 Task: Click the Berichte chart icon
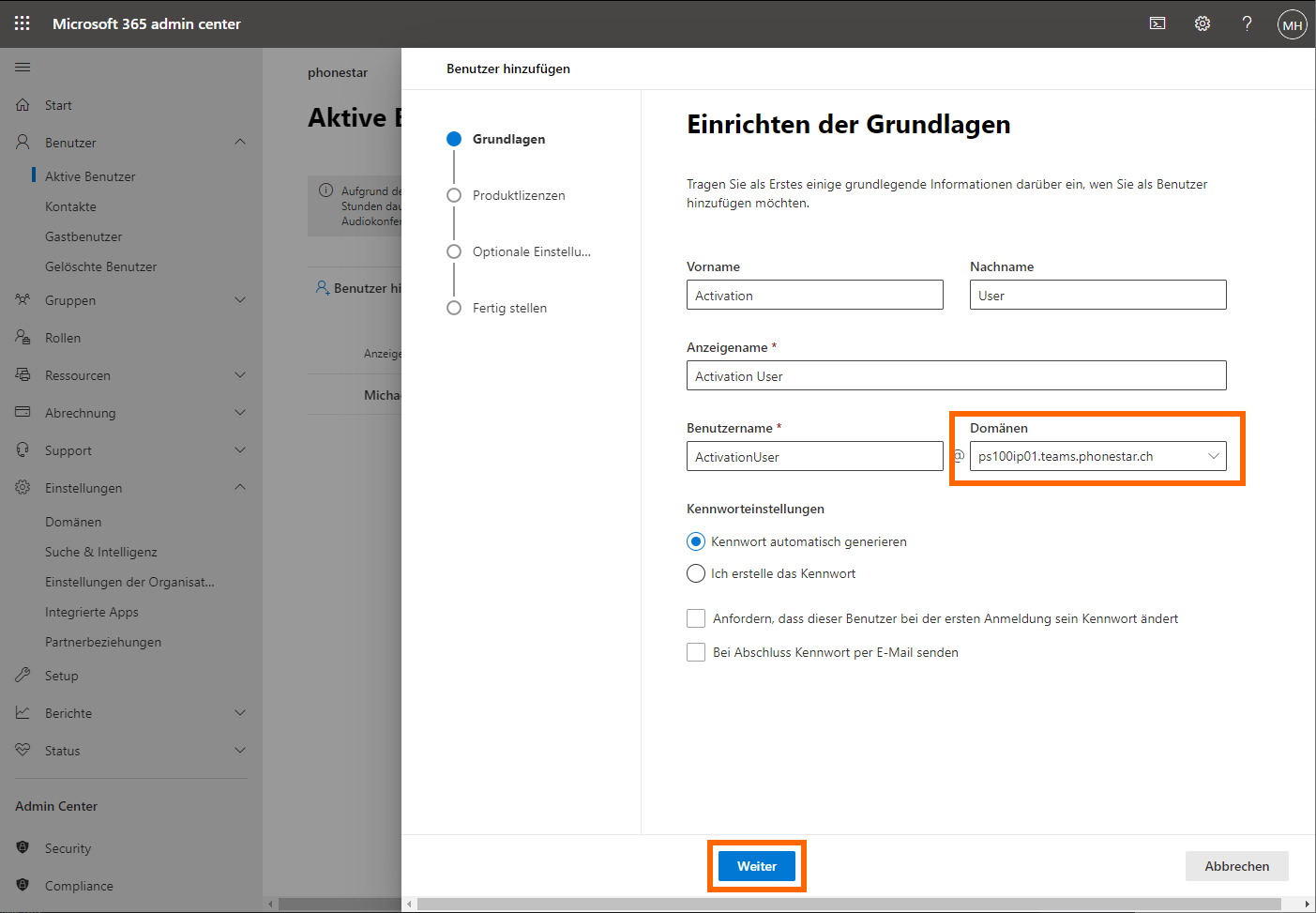coord(23,712)
